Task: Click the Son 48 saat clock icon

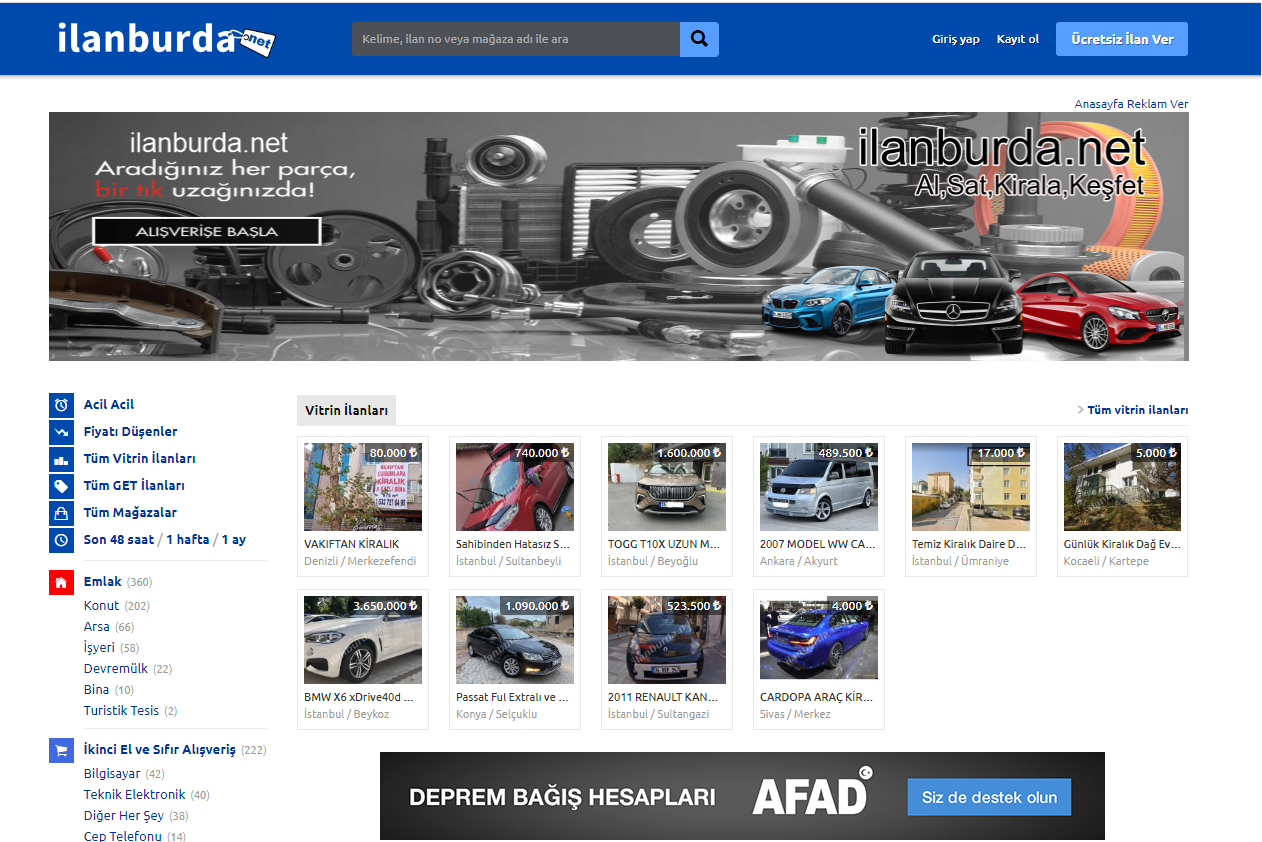Action: coord(61,540)
